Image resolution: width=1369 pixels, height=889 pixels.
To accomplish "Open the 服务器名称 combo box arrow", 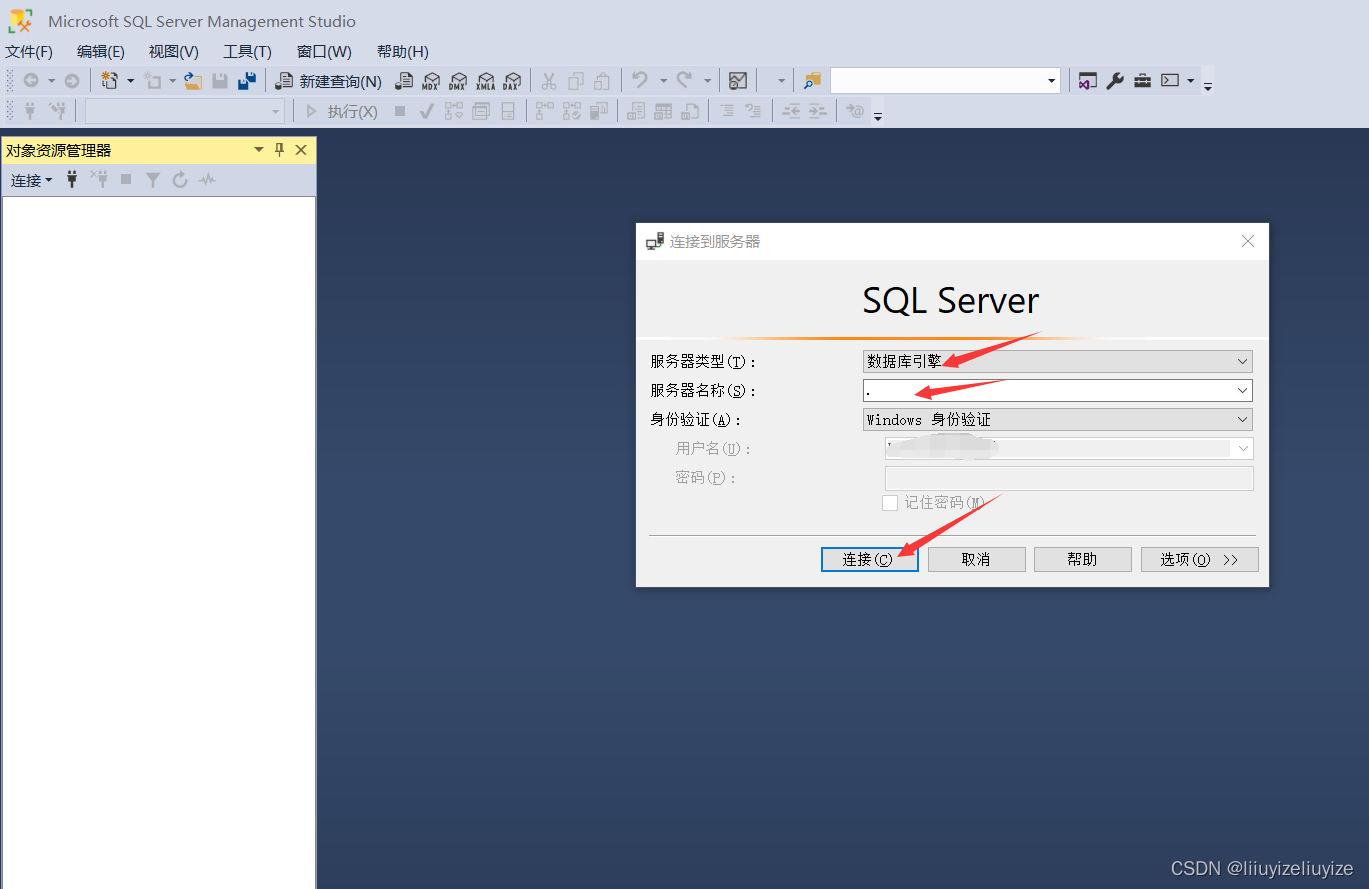I will [x=1242, y=391].
